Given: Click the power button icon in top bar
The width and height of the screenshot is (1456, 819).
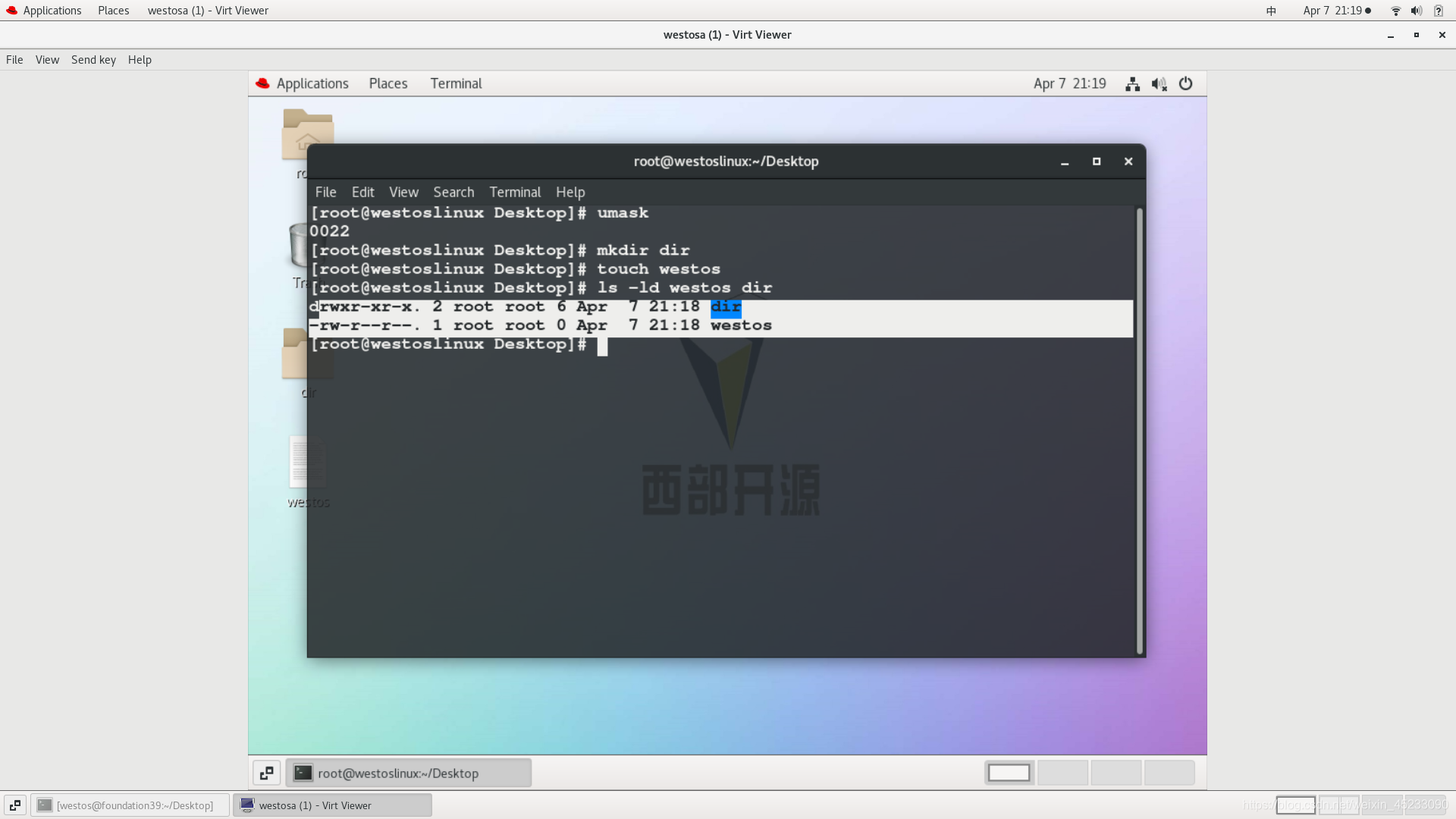Looking at the screenshot, I should [1185, 83].
